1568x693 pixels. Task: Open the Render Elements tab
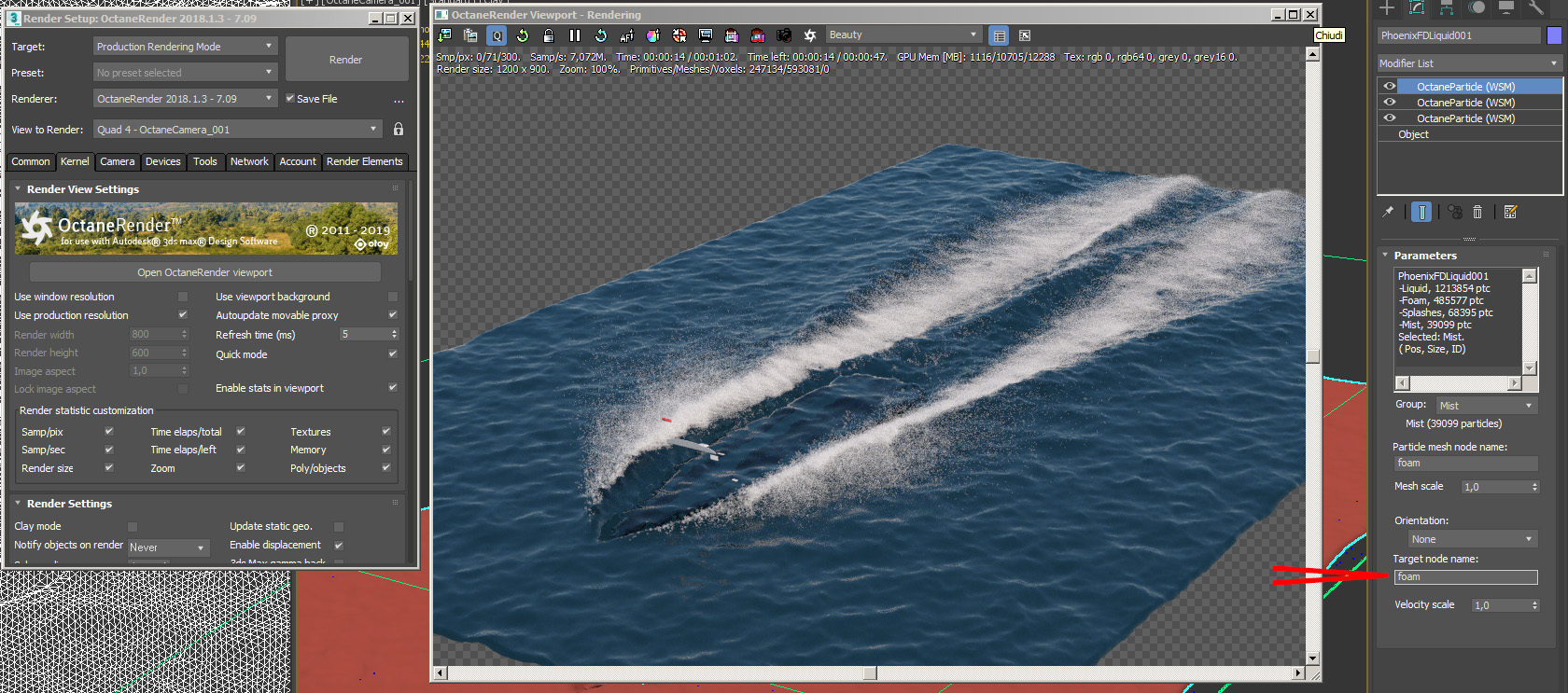[x=364, y=161]
